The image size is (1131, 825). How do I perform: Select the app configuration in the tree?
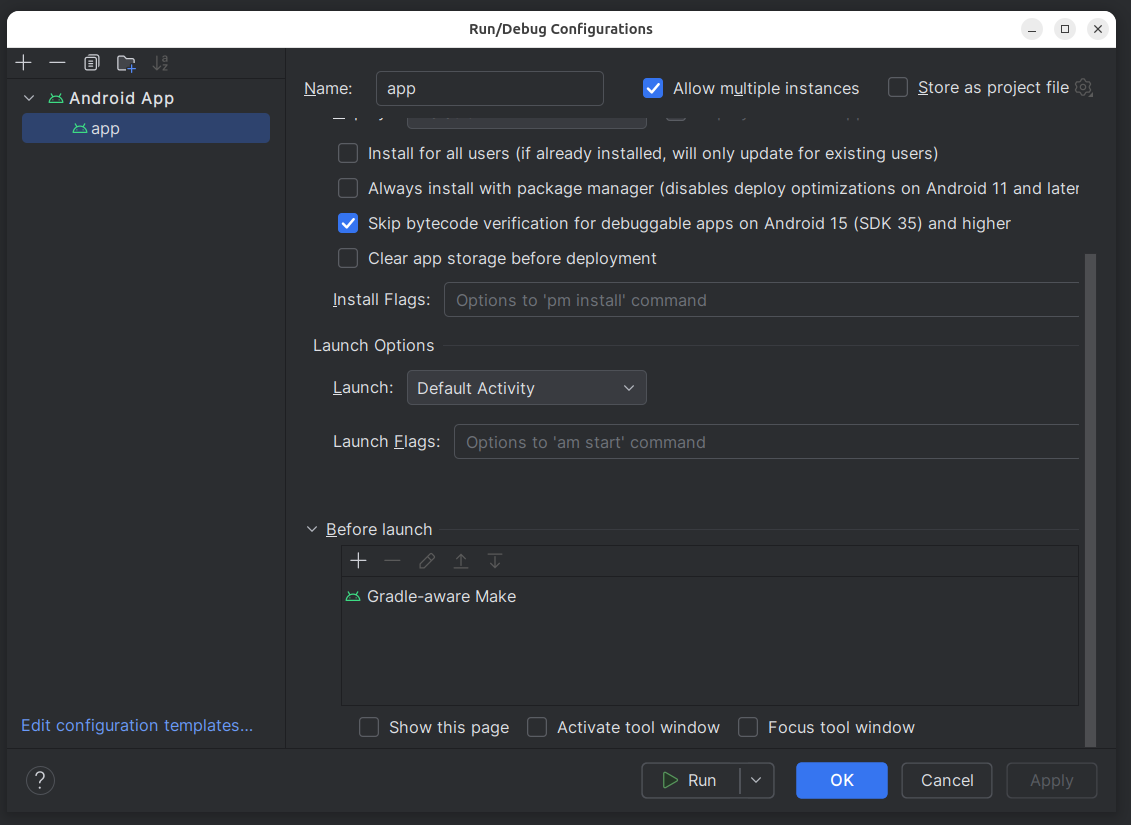pyautogui.click(x=105, y=129)
